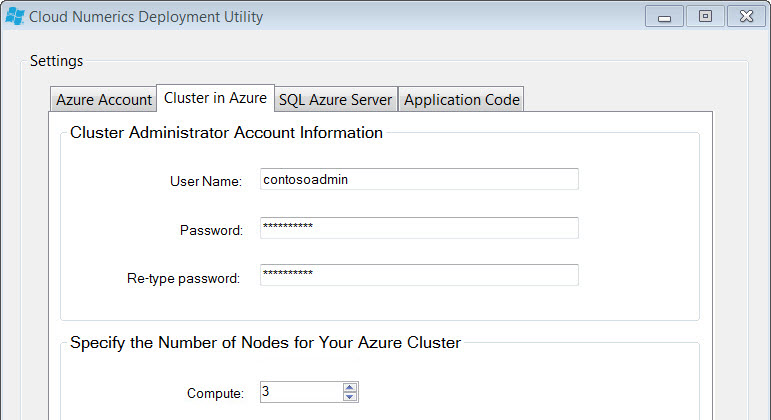Screen dimensions: 771x420
Task: Go to the Application Code tab
Action: coord(461,99)
